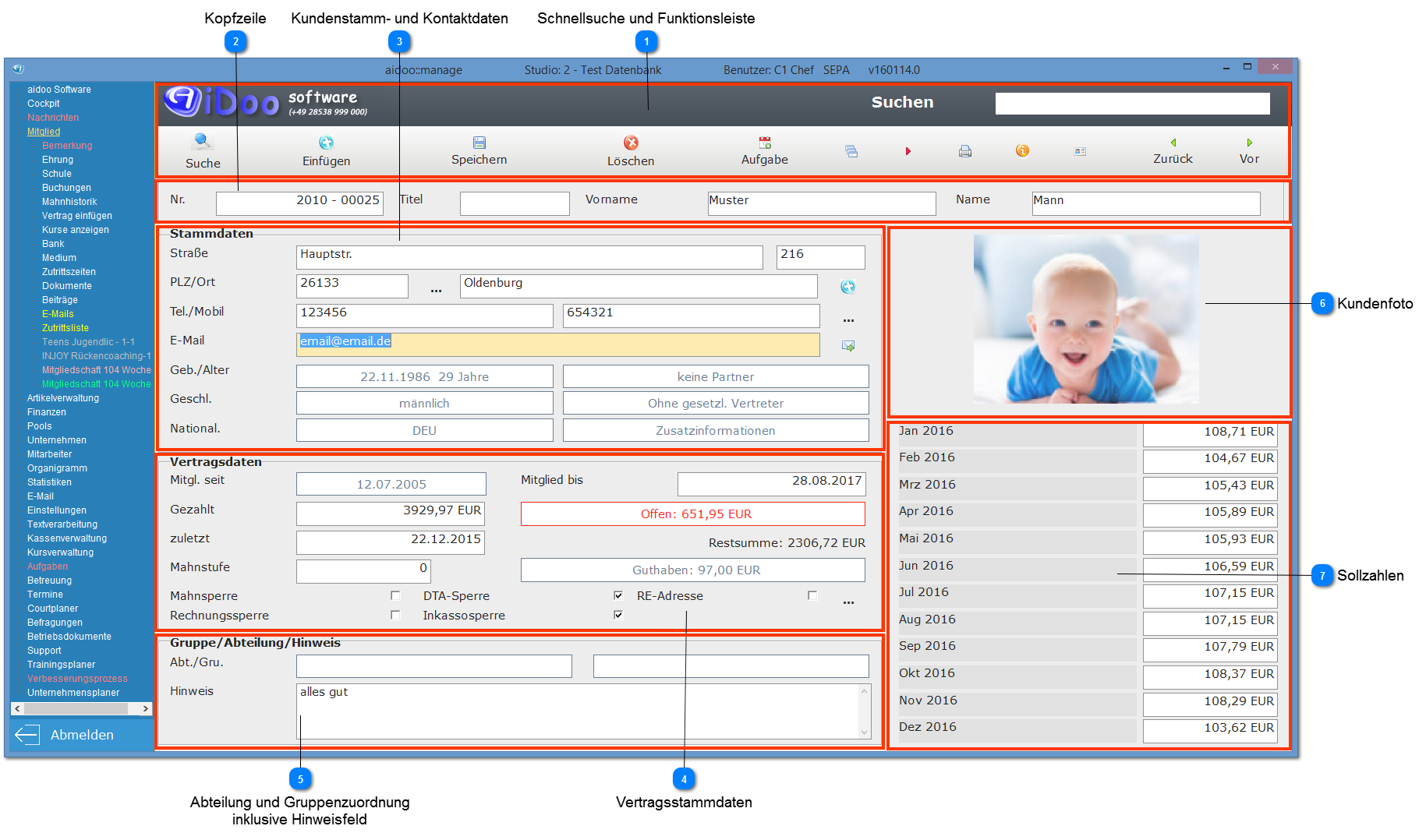The image size is (1426, 840).
Task: Toggle the Rechnungssperre checkbox
Action: click(x=395, y=615)
